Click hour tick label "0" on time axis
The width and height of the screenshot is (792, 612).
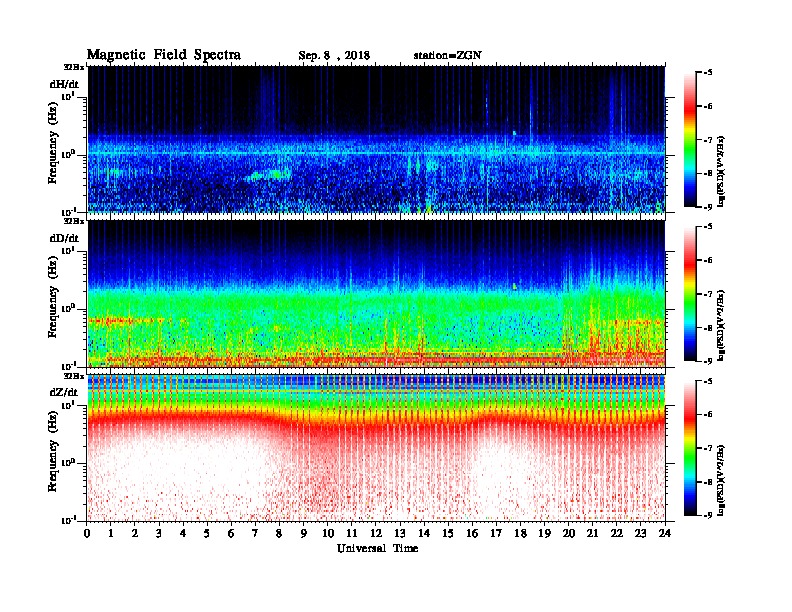tap(87, 534)
